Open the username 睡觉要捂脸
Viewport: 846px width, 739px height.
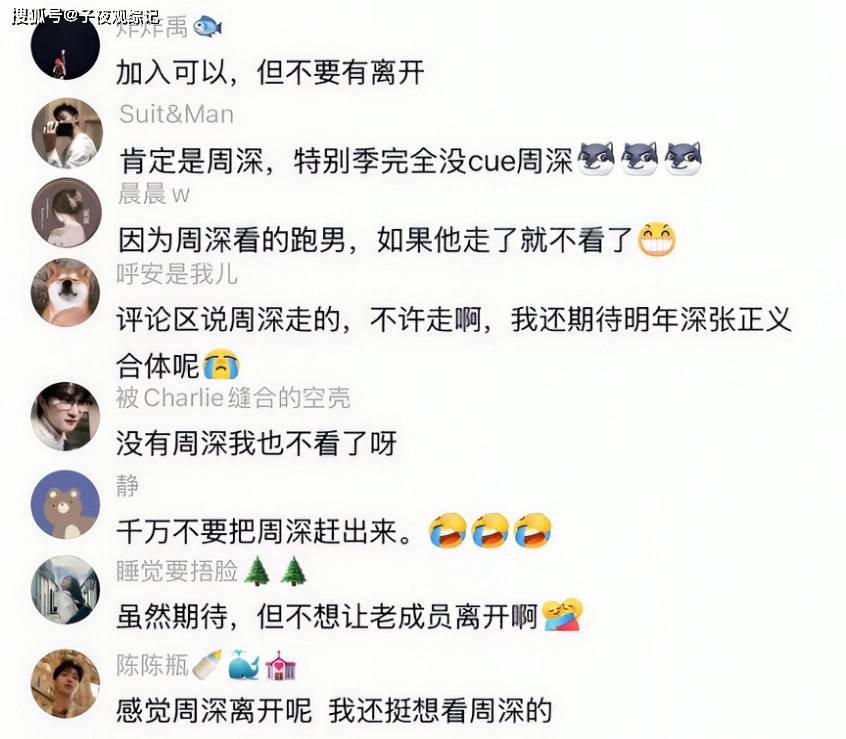point(177,571)
